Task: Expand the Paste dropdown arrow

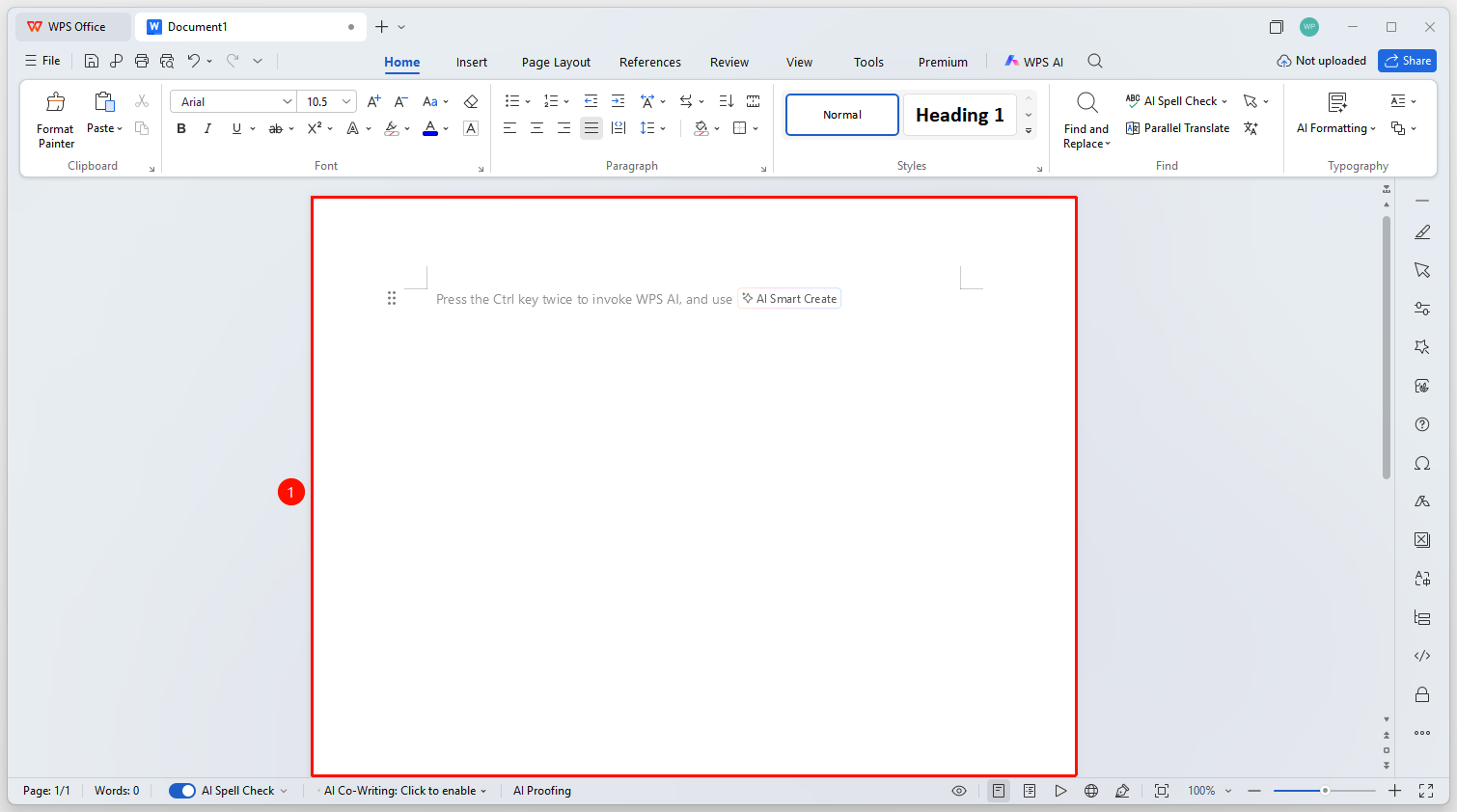Action: tap(120, 128)
